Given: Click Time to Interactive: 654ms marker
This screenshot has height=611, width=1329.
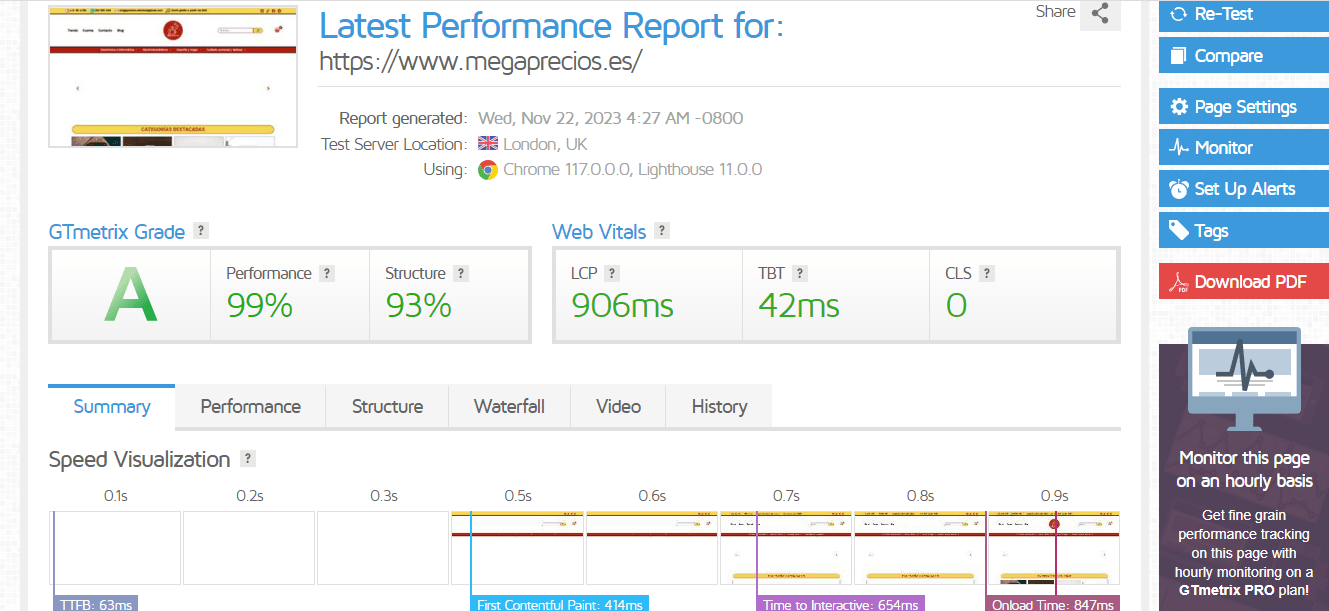Looking at the screenshot, I should pyautogui.click(x=840, y=604).
